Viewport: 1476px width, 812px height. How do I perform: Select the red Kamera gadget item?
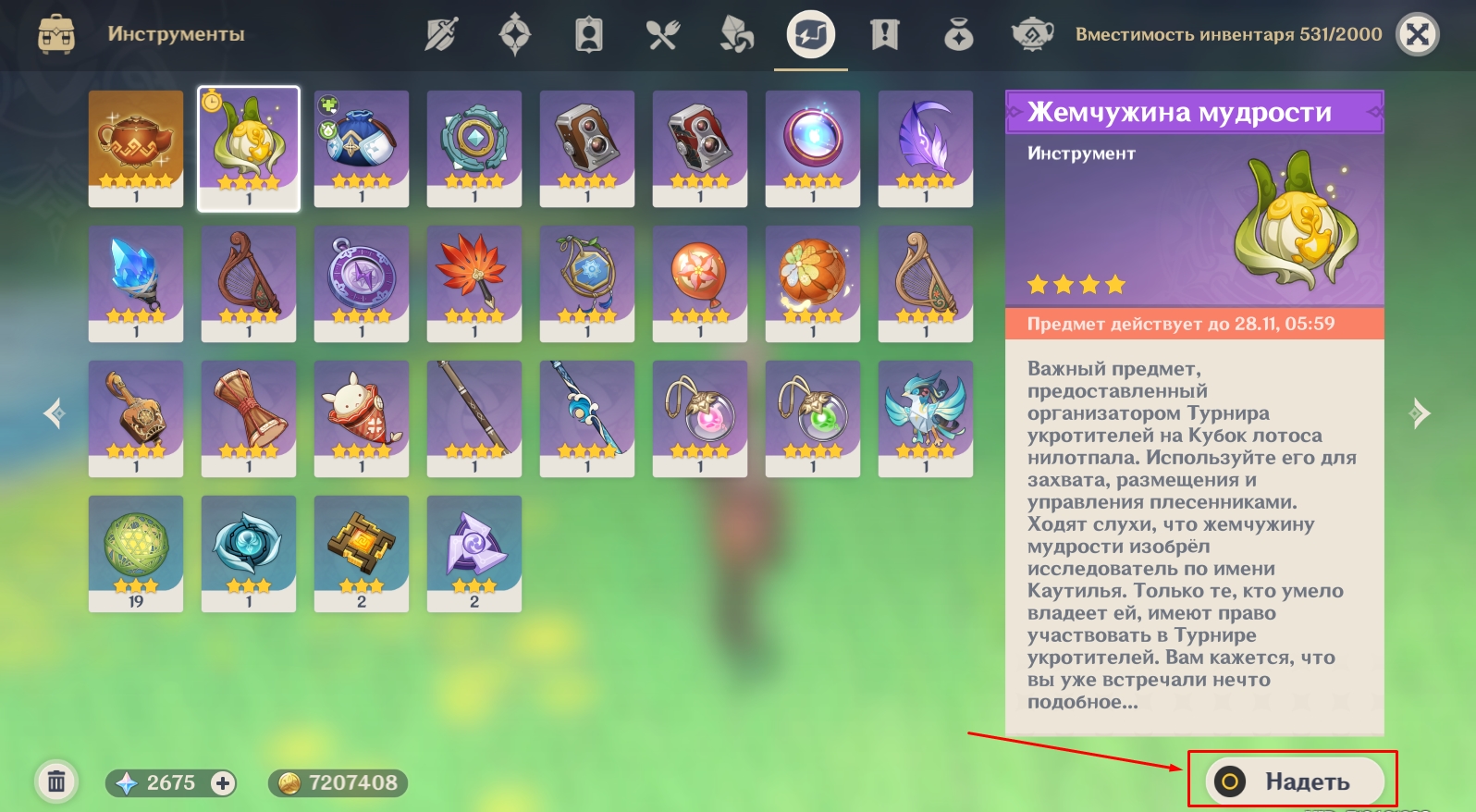(700, 148)
